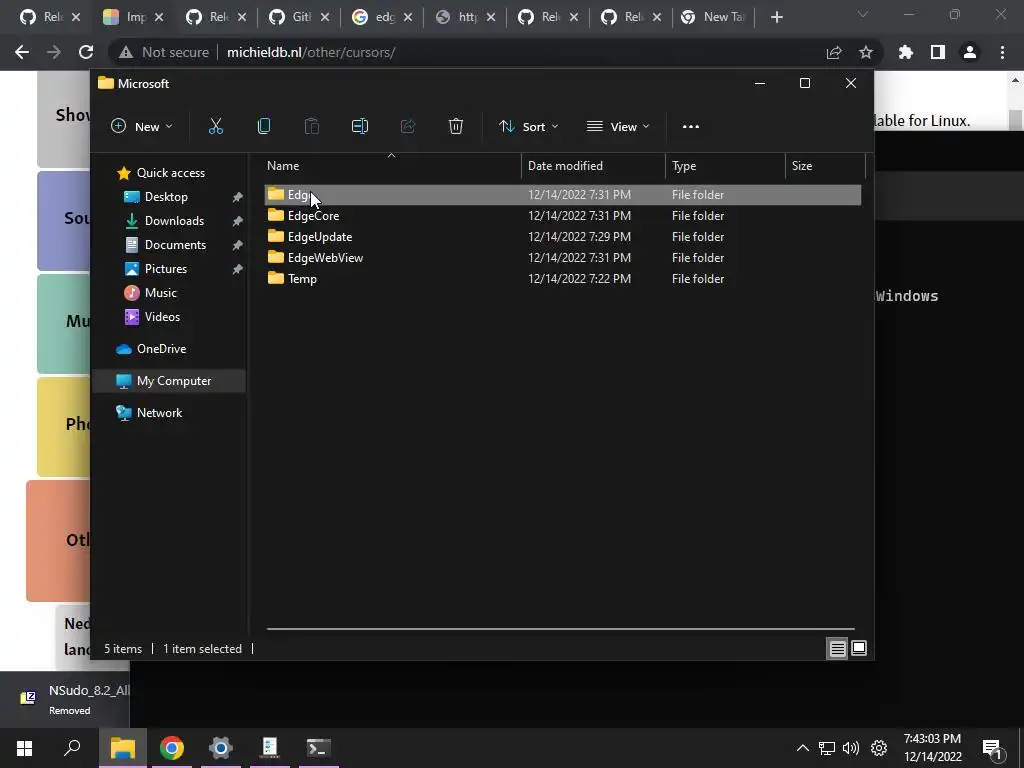Close the 'Imp' Chrome tab
Screen dimensions: 1024x768
(x=159, y=18)
